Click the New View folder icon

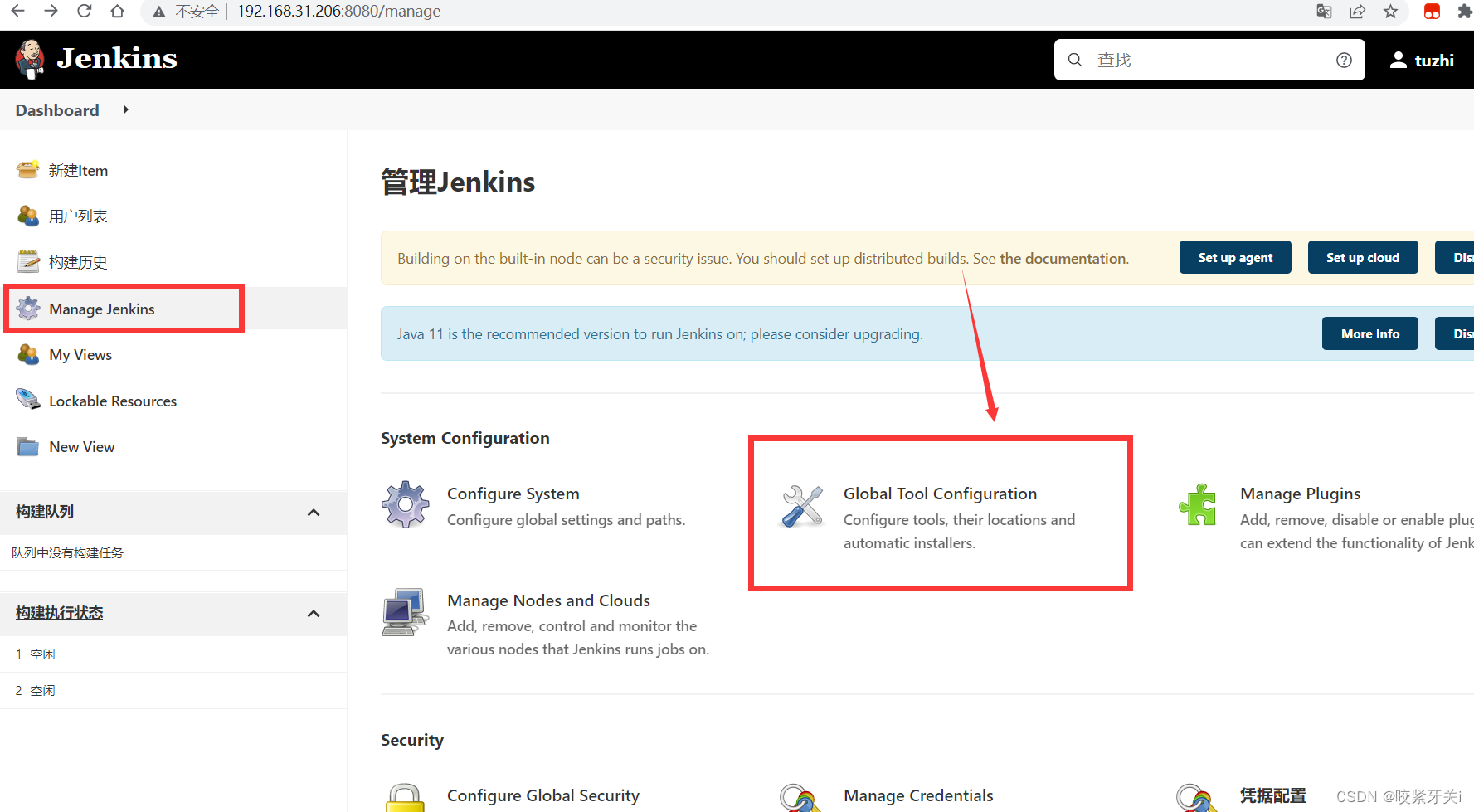[28, 446]
